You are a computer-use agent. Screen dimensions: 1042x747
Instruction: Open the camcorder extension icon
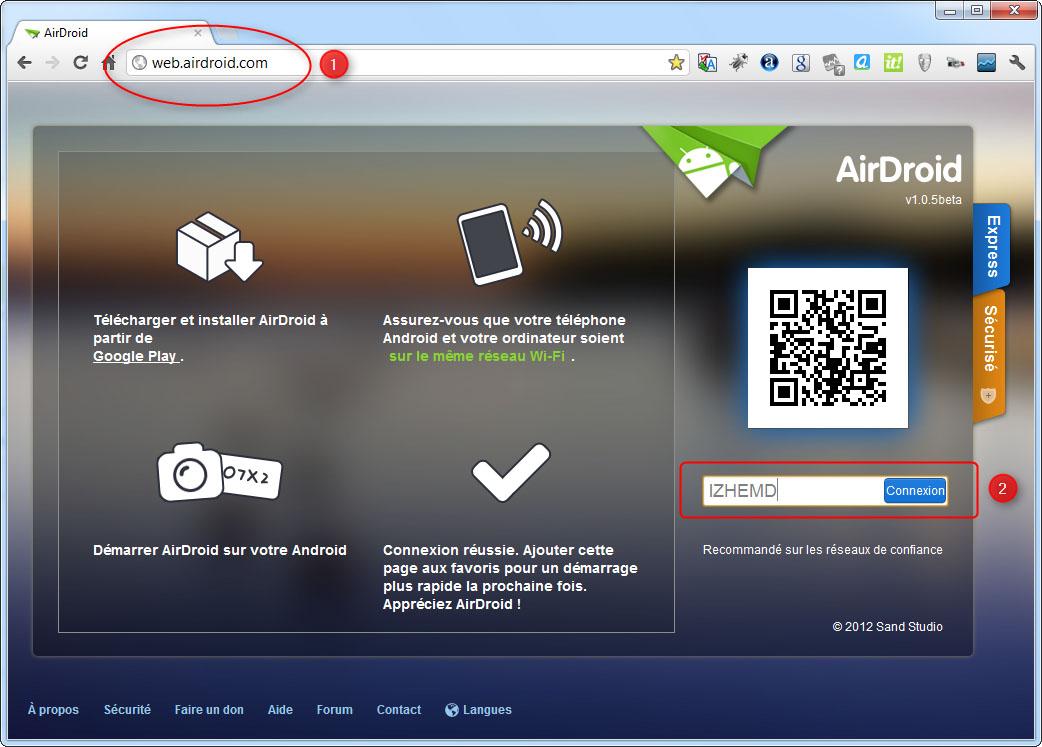tap(955, 62)
